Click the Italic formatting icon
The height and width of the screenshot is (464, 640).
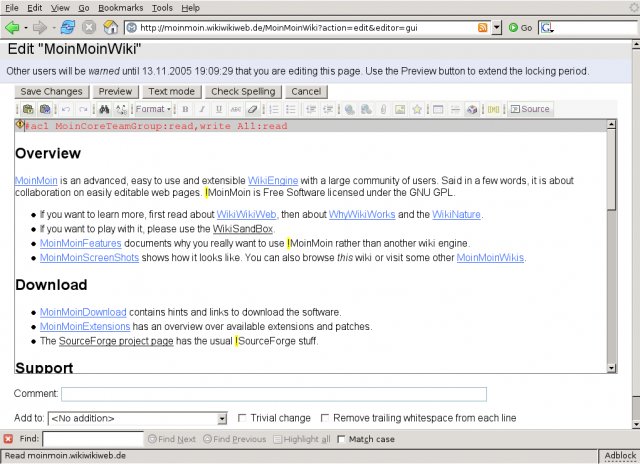click(x=203, y=109)
